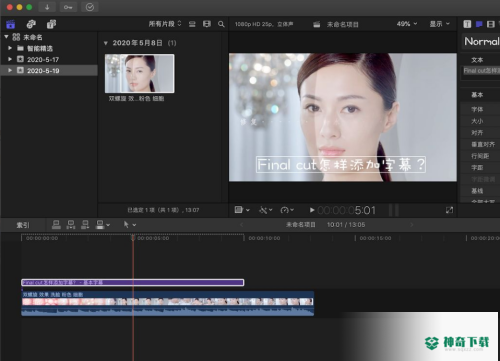Open the 49% zoom level dropdown
The height and width of the screenshot is (361, 500).
(x=407, y=24)
